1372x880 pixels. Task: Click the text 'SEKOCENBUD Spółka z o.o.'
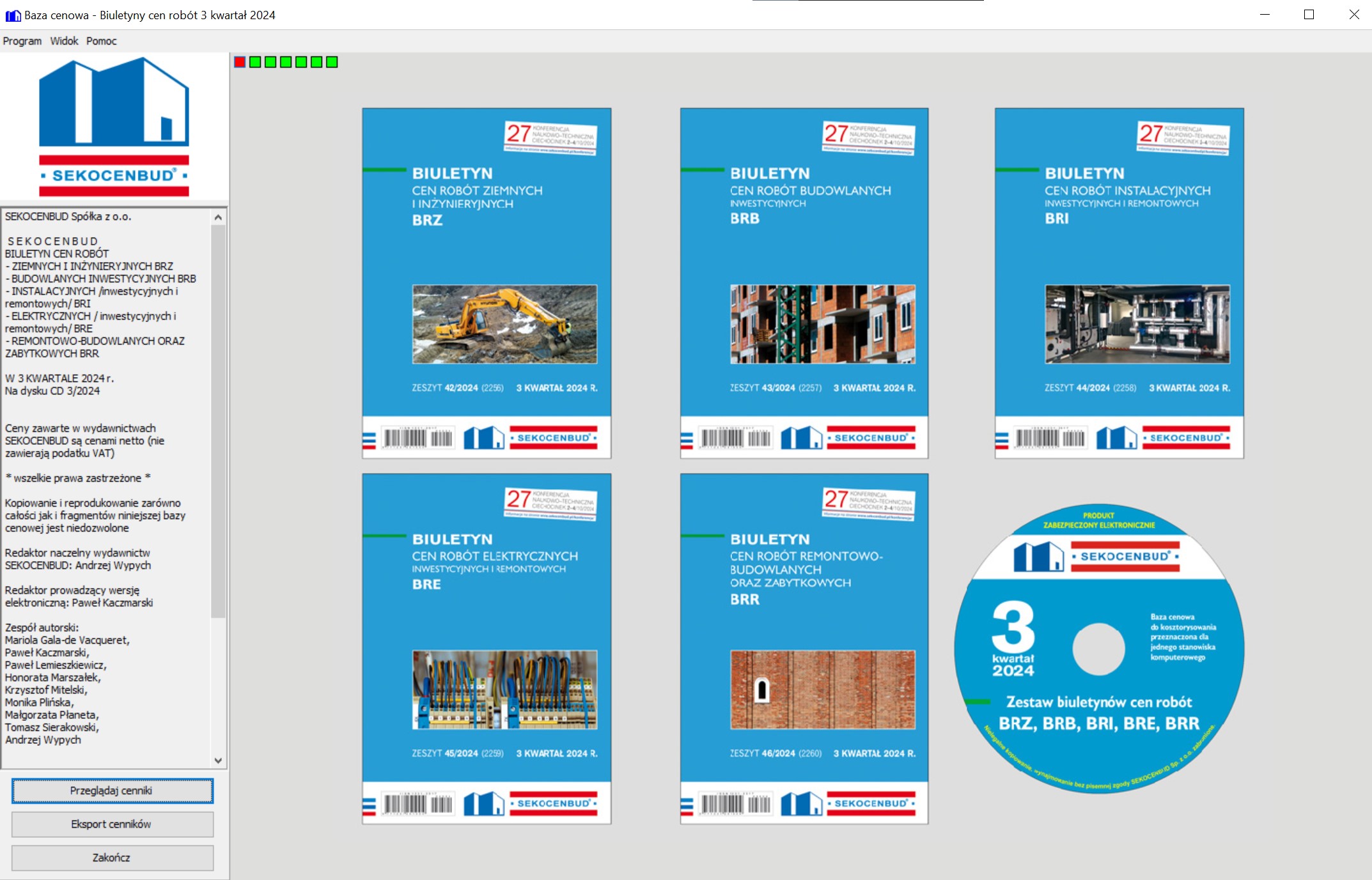point(68,217)
